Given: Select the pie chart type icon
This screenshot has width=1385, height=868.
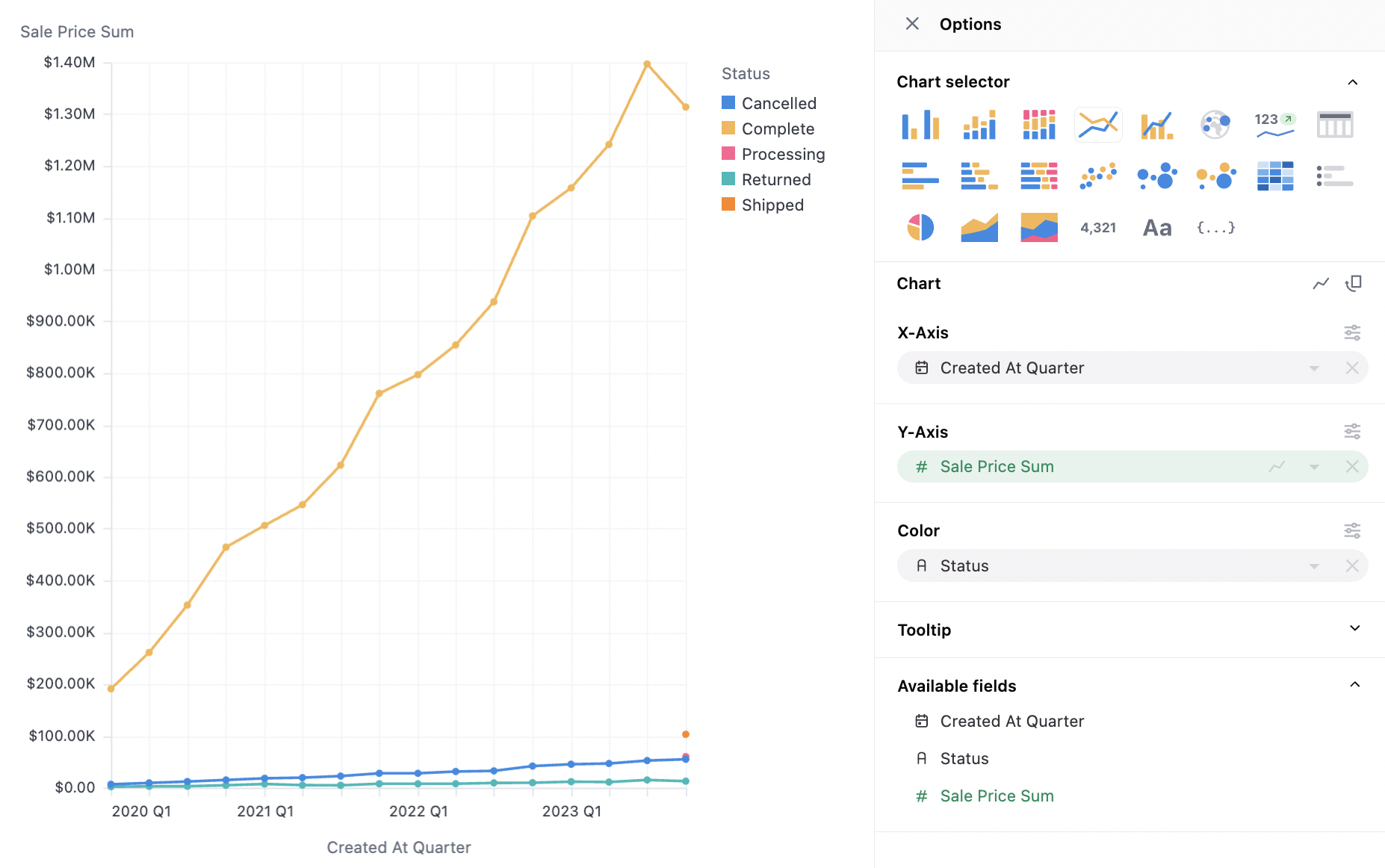Looking at the screenshot, I should pos(920,227).
